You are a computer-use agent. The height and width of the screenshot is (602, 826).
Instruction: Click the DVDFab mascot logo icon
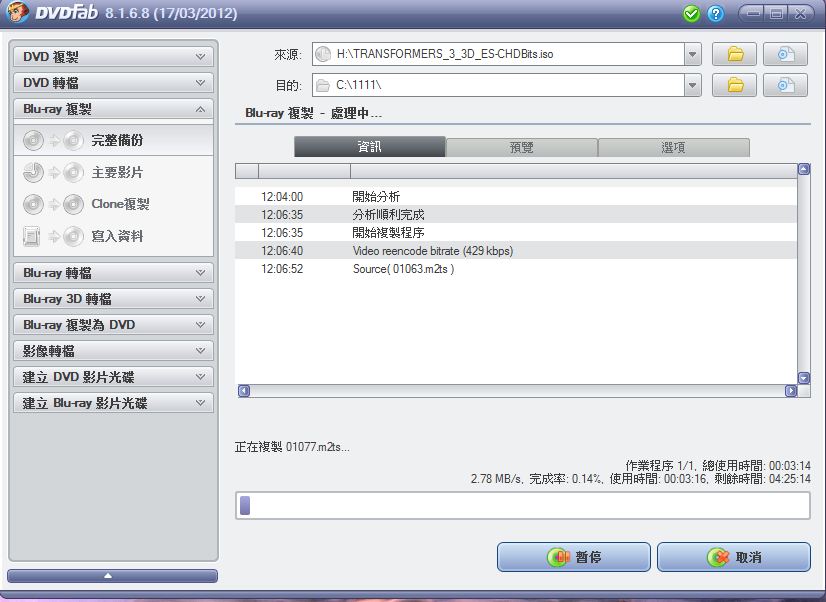pyautogui.click(x=17, y=12)
